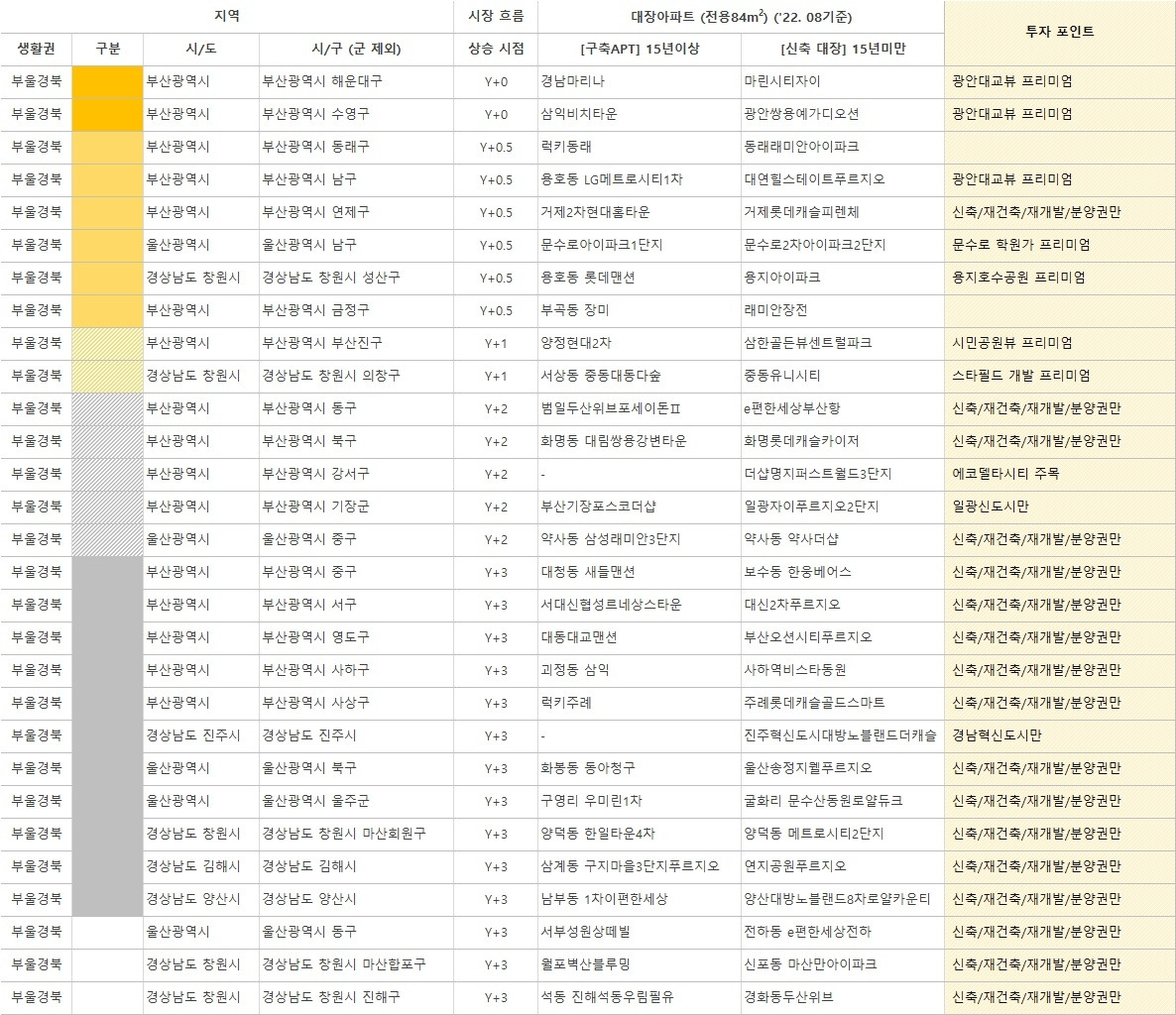The width and height of the screenshot is (1176, 1015).
Task: Select the 양정현대2차 cell
Action: (639, 343)
